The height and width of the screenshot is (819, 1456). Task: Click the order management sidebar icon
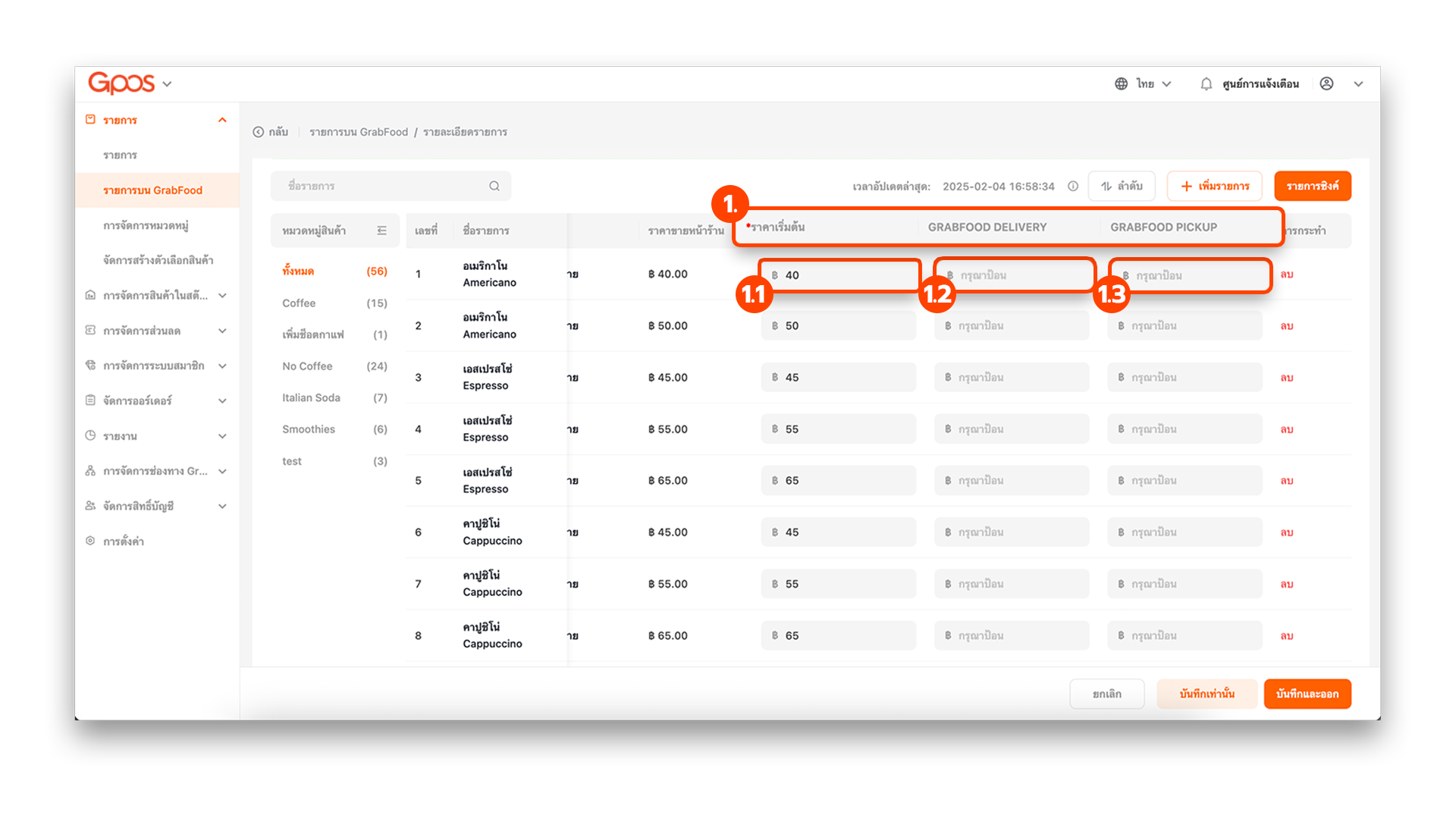click(x=90, y=400)
